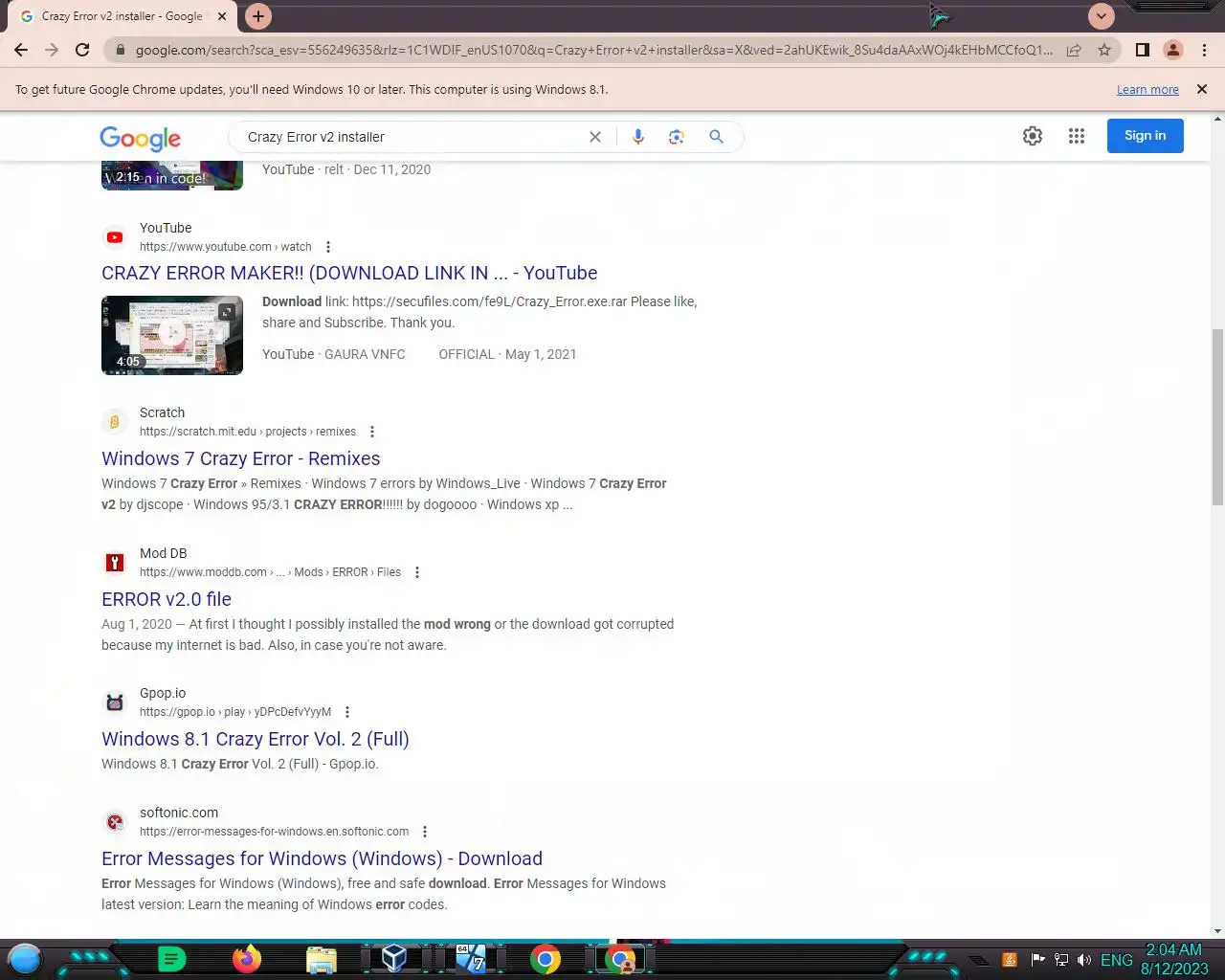
Task: Open Error Messages for Windows Download result
Action: click(322, 858)
